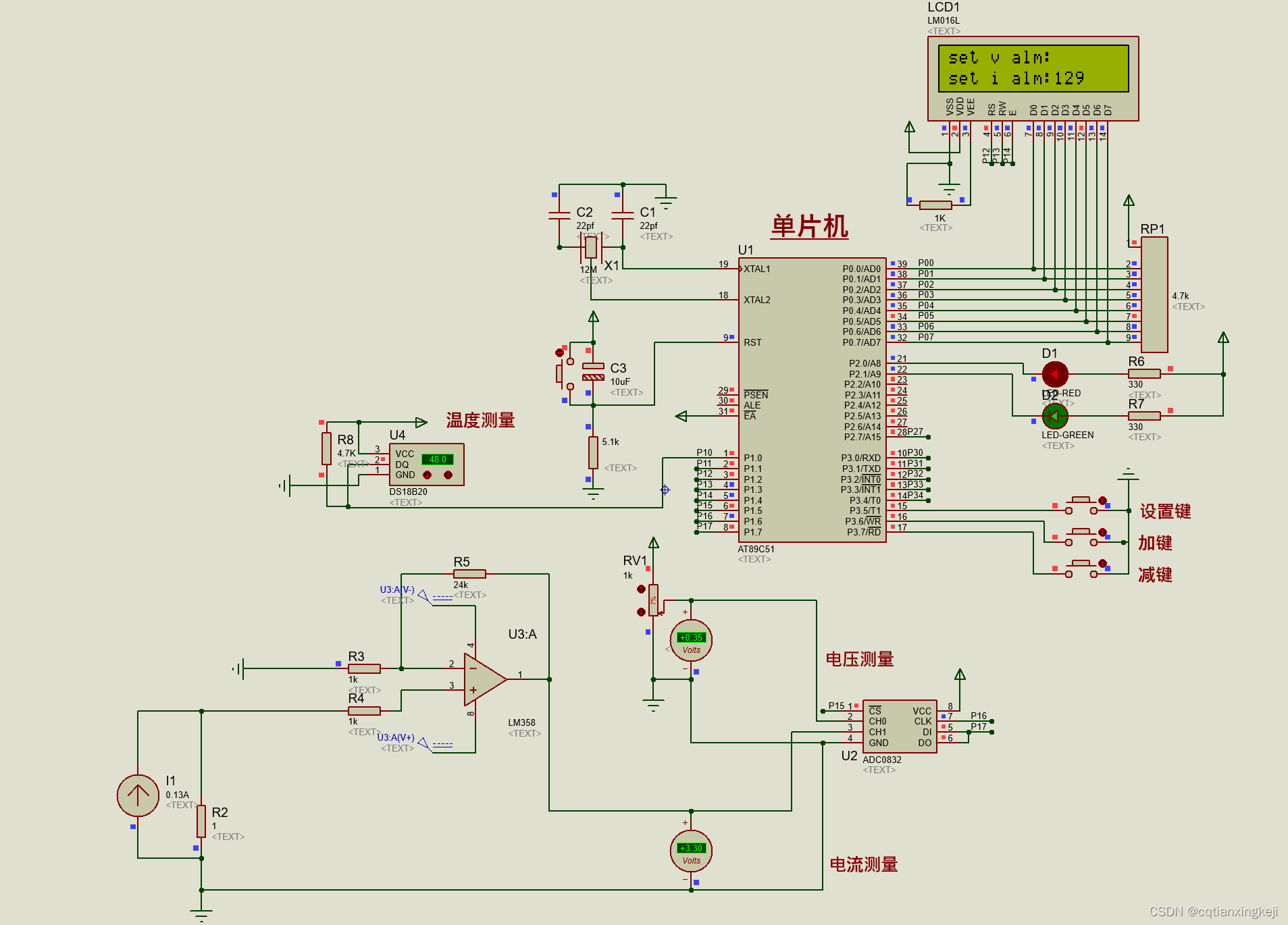Click the right red adjust button on DS18B20
1288x925 pixels.
tap(448, 475)
